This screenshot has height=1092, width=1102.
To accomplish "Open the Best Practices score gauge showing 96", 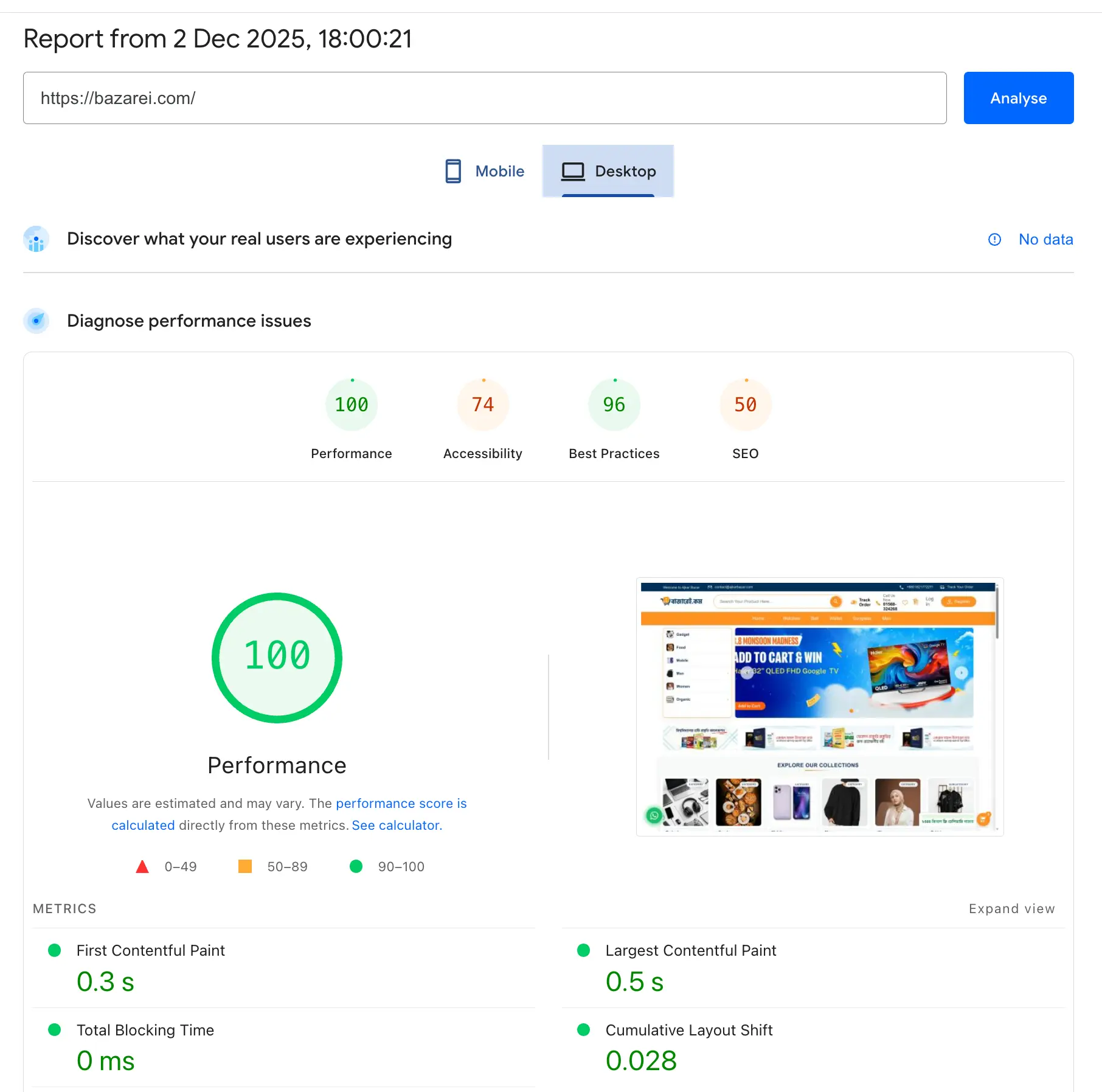I will [614, 404].
